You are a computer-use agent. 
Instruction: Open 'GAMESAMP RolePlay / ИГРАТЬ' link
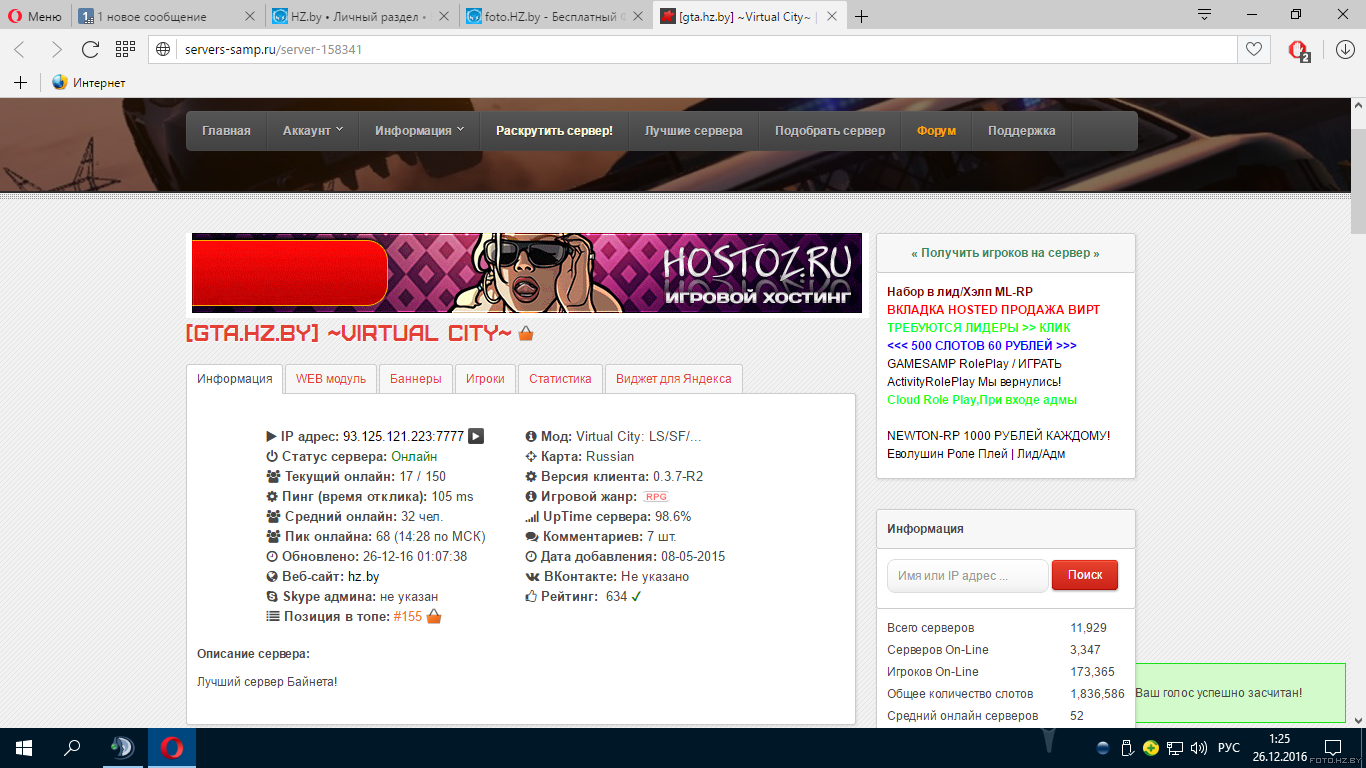[x=974, y=363]
